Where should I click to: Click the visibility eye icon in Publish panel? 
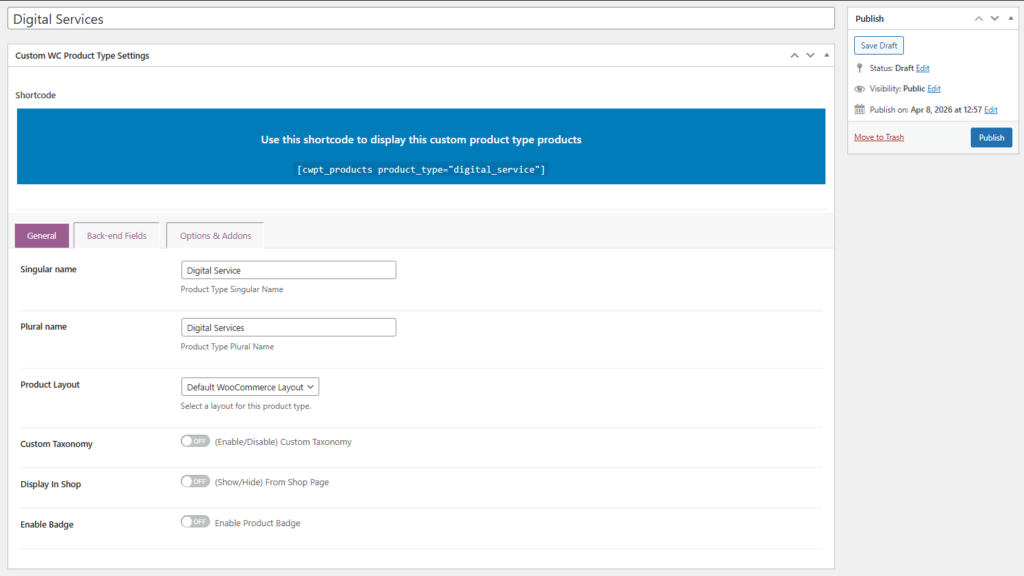858,88
